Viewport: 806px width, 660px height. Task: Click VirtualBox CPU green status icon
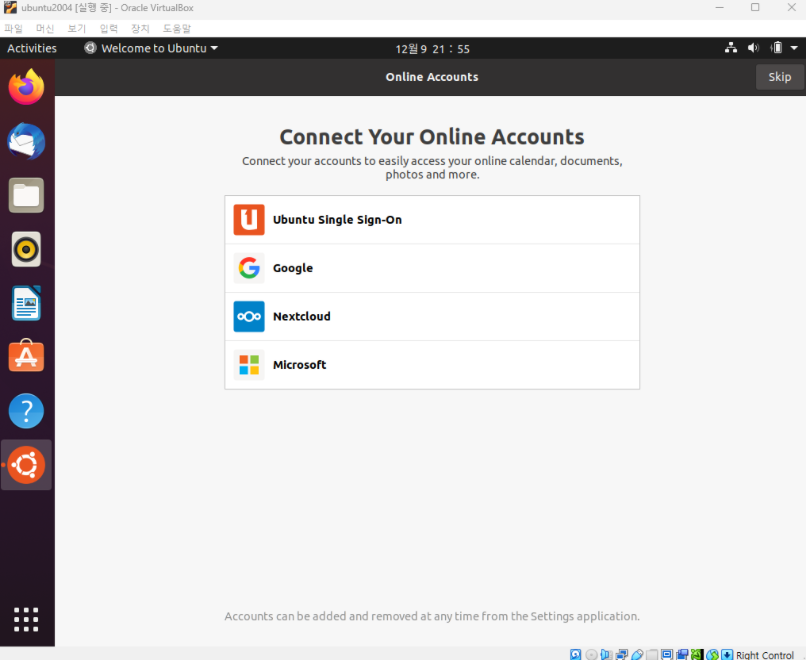tap(697, 654)
